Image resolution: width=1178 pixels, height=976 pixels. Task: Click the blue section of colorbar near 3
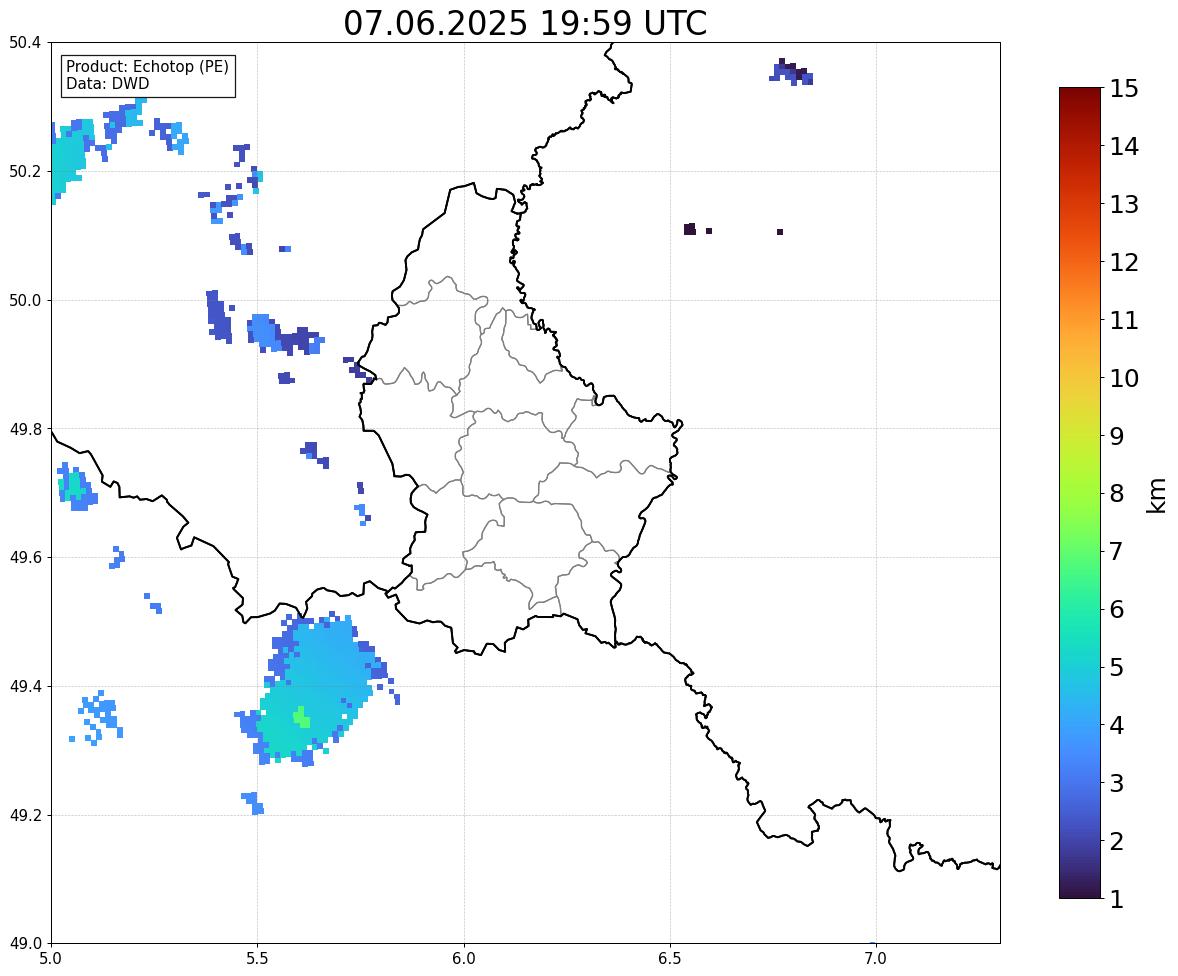pos(1080,783)
